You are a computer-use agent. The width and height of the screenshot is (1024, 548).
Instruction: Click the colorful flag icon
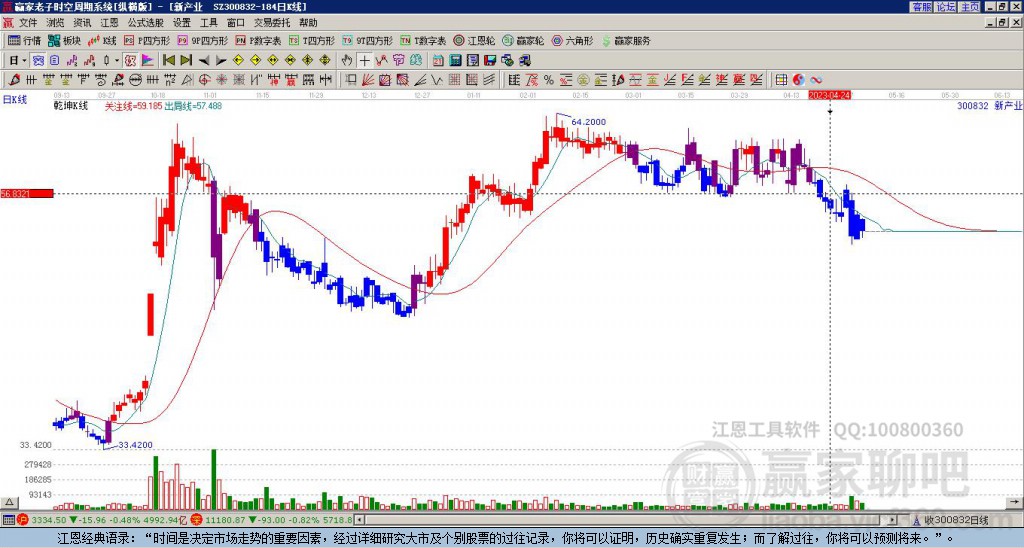point(148,61)
